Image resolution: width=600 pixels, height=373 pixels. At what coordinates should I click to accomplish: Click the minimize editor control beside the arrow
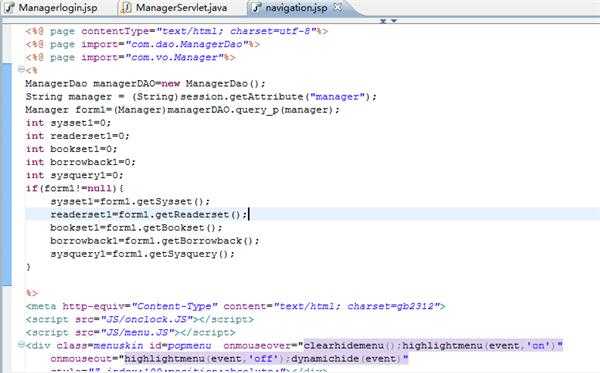383,21
